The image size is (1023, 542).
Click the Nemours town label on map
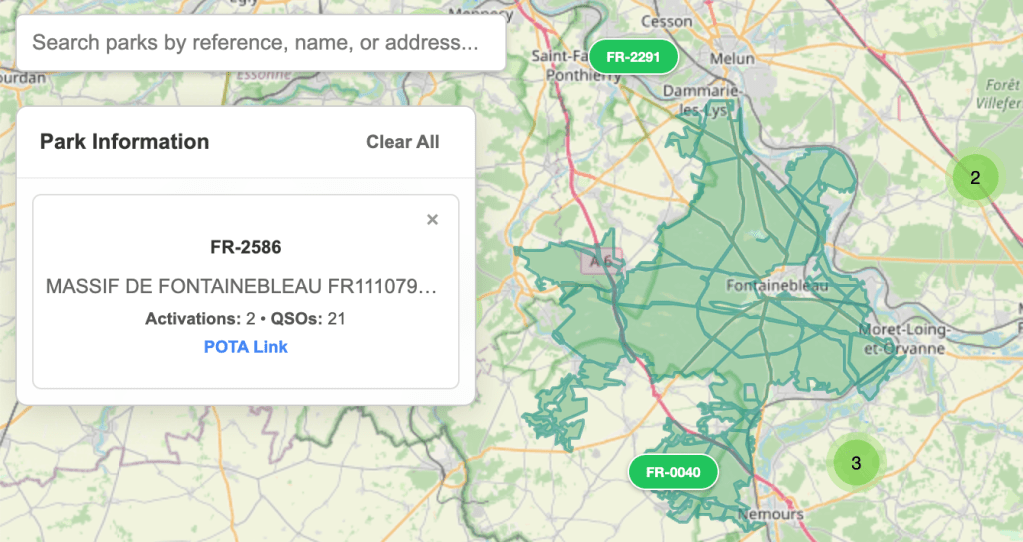coord(770,514)
